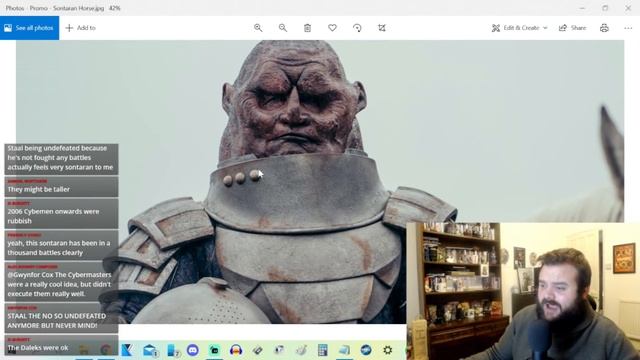Print the photo
The image size is (640, 360).
(x=604, y=28)
